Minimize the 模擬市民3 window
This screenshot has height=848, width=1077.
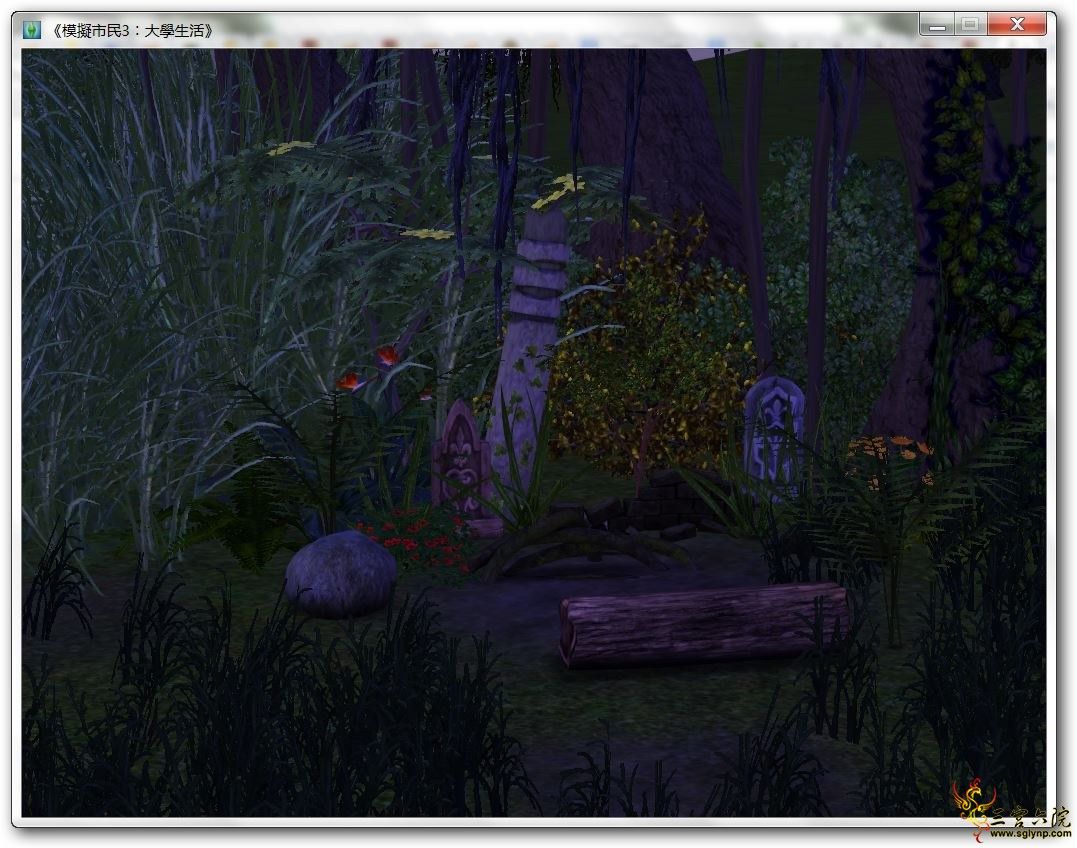[937, 25]
